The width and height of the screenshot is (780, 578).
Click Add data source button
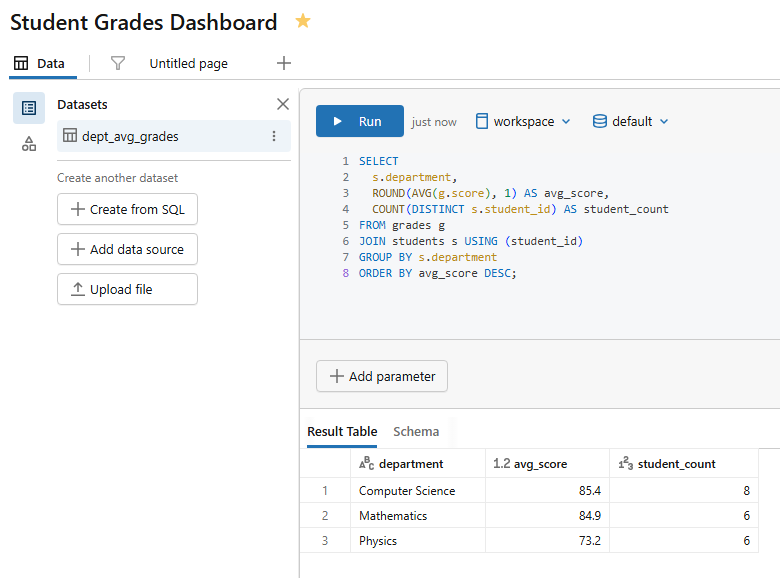127,249
